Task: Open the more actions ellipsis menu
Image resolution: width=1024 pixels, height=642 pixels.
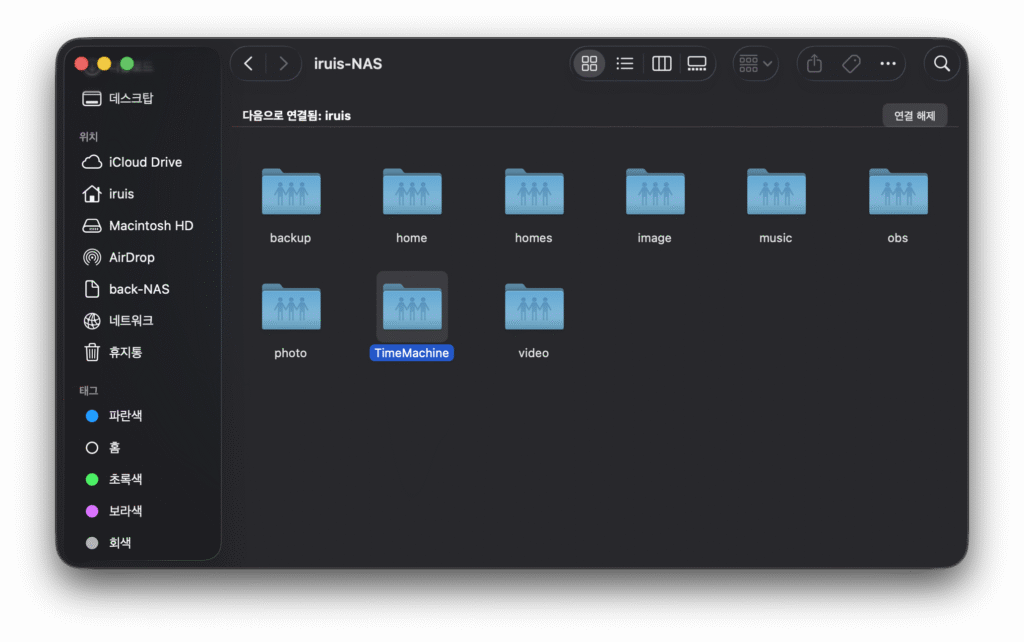Action: point(888,64)
